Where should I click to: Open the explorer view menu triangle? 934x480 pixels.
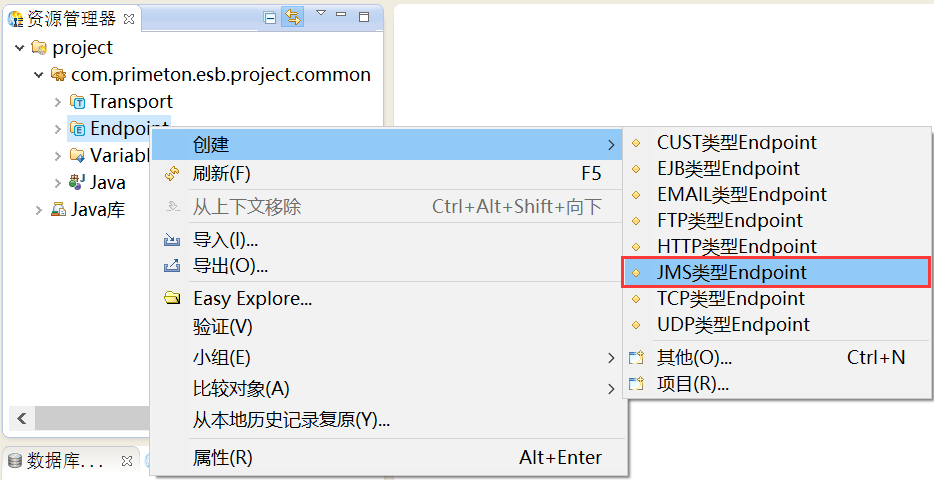pos(321,14)
